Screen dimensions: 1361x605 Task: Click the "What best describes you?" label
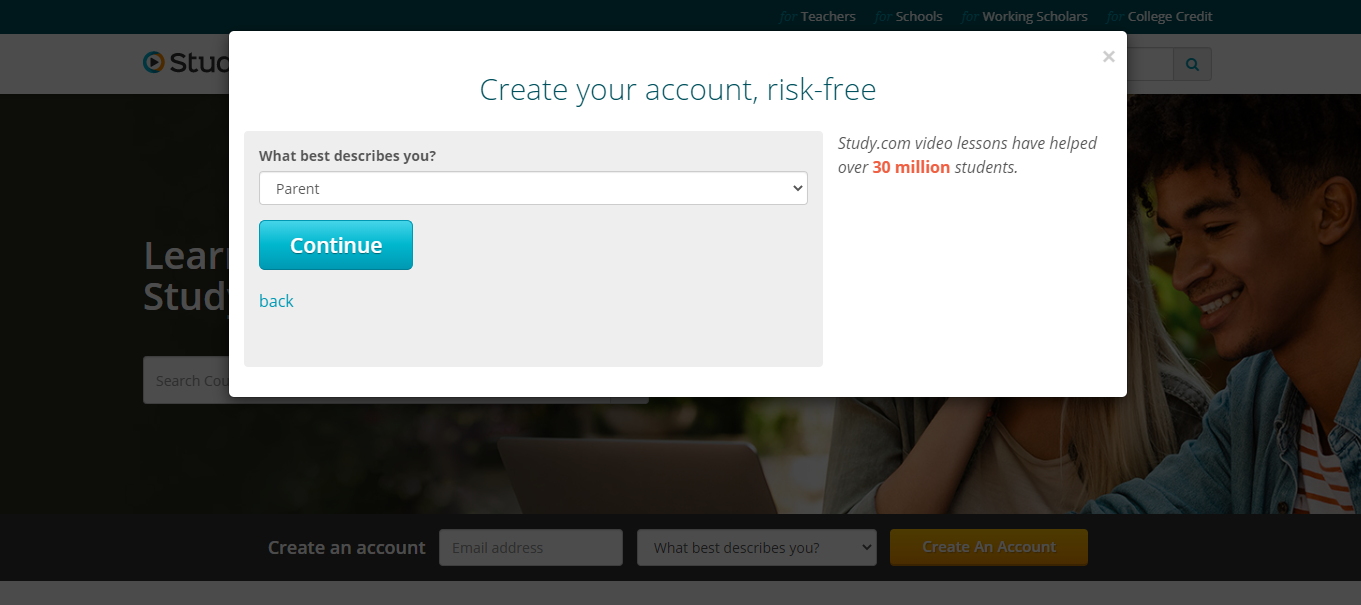[x=348, y=156]
